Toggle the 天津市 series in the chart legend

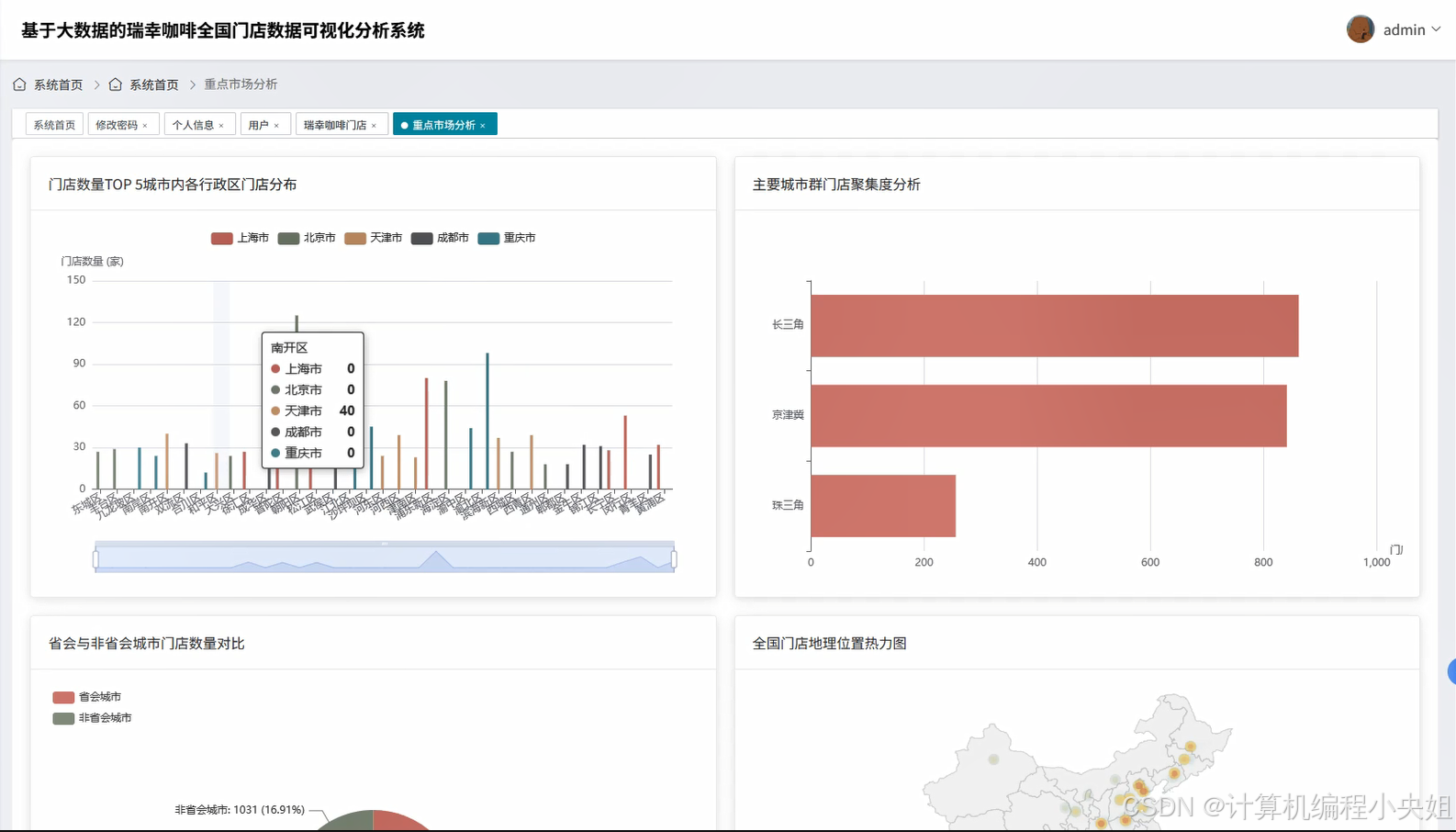(x=374, y=238)
